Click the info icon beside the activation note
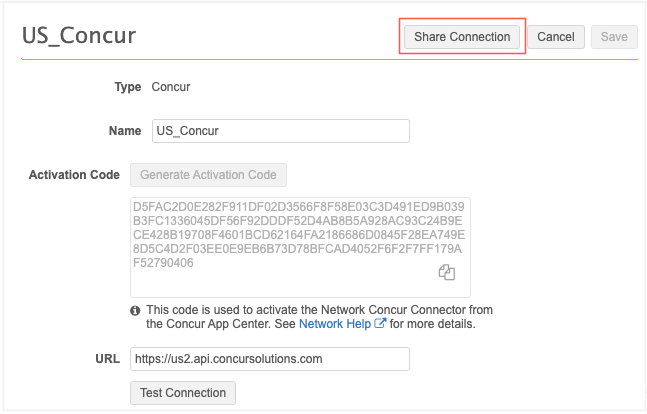647x414 pixels. (136, 310)
